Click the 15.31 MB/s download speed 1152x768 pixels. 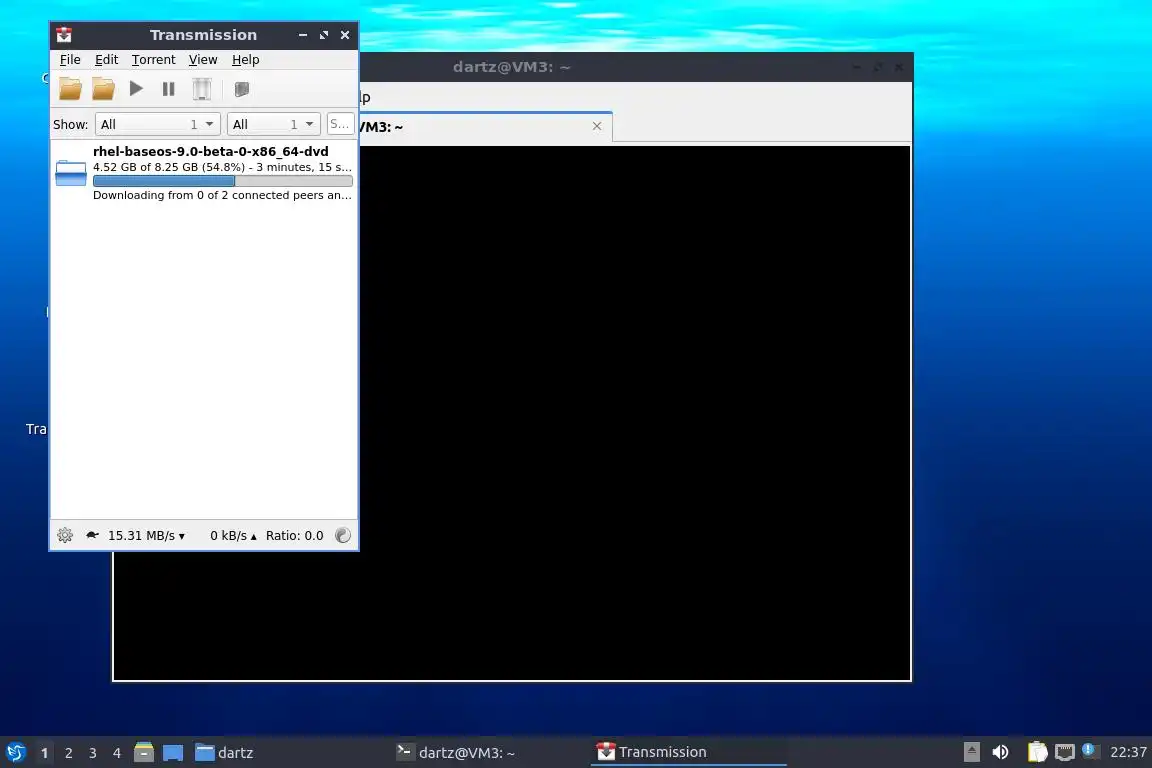point(146,536)
